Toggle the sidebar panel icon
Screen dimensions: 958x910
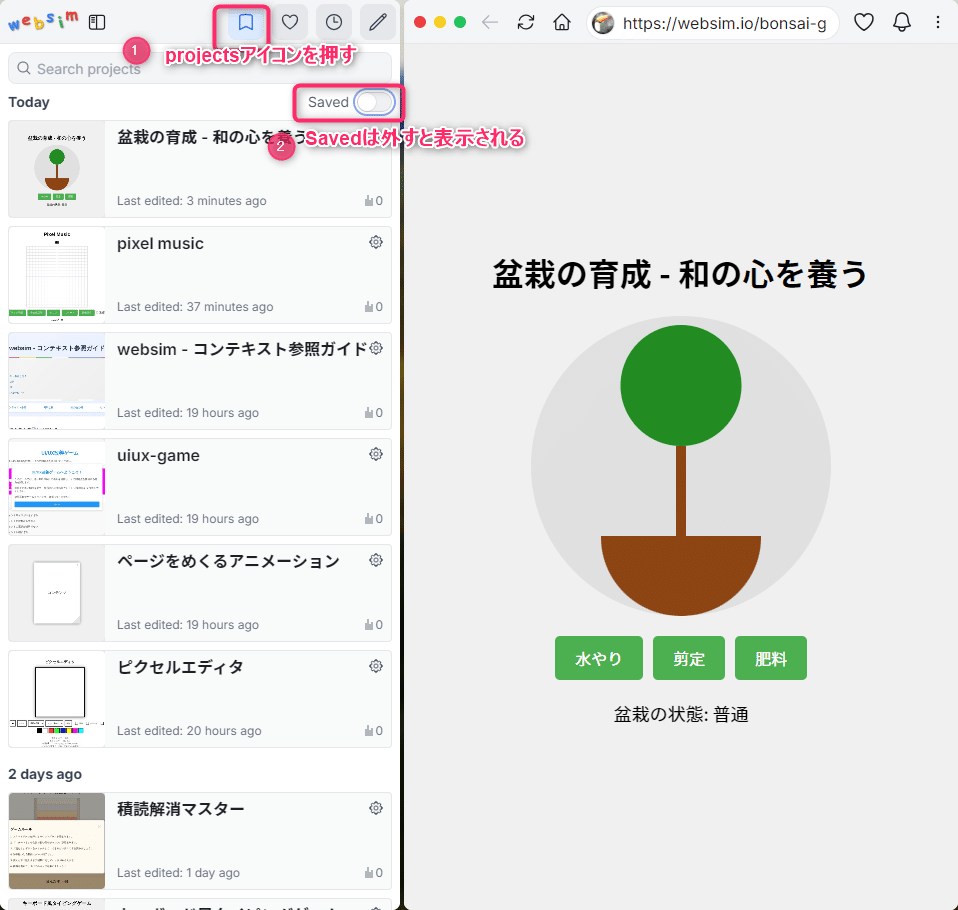tap(97, 23)
